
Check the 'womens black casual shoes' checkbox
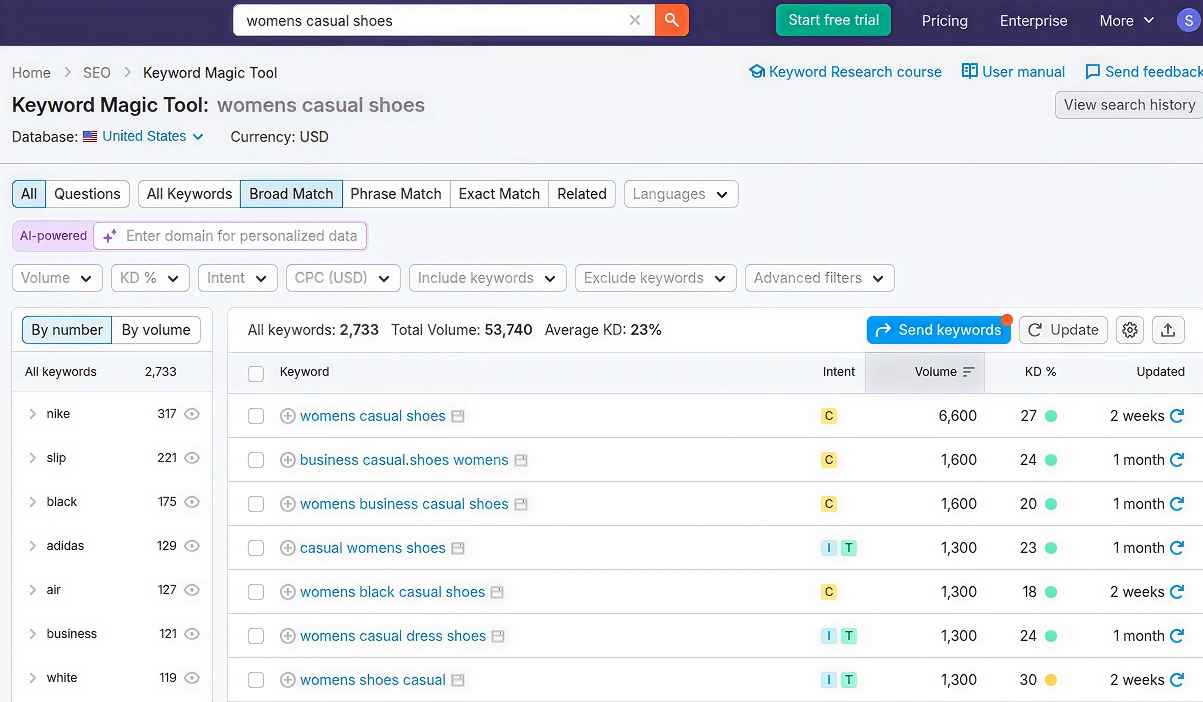[256, 592]
